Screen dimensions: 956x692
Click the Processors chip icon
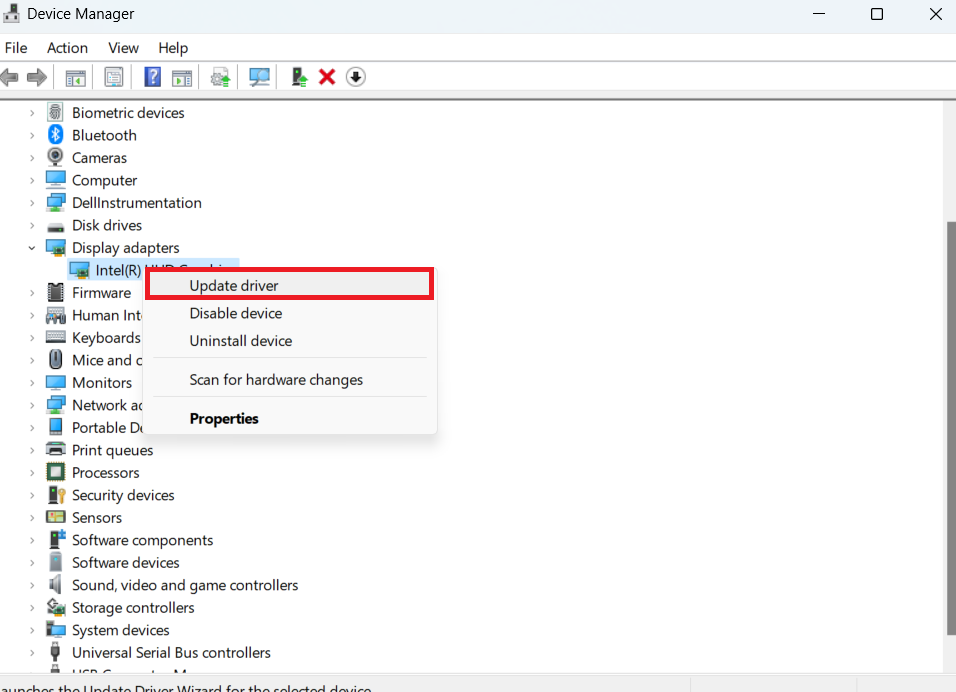55,472
